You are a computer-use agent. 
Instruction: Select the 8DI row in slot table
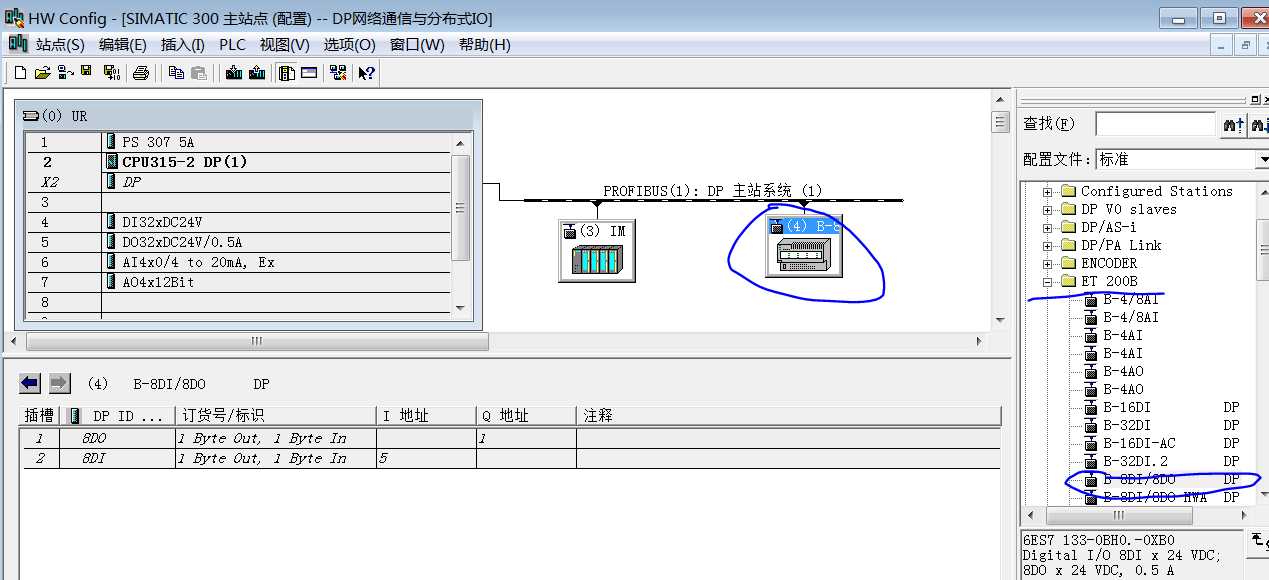(x=510, y=458)
